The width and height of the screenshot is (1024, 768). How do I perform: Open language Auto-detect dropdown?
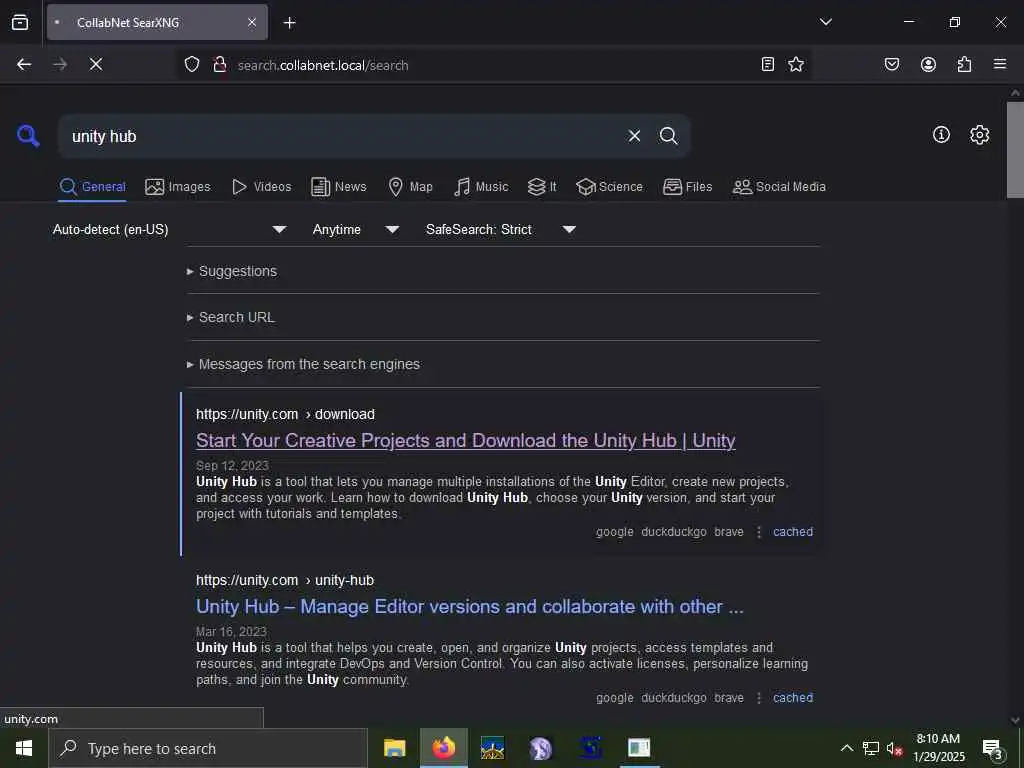[169, 229]
